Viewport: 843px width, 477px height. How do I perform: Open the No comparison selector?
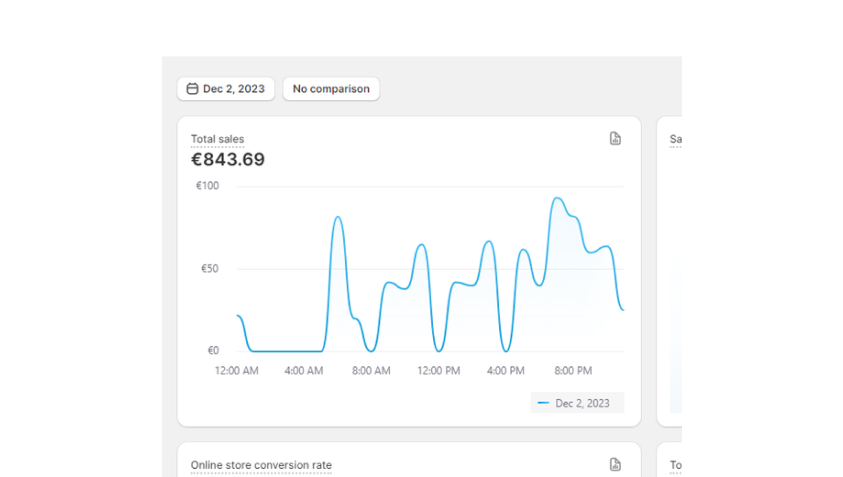tap(331, 89)
